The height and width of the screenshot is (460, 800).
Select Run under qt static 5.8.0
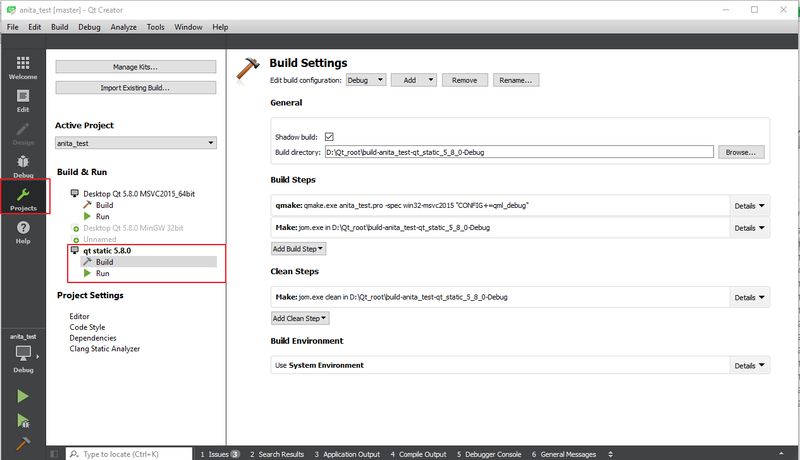pos(103,273)
